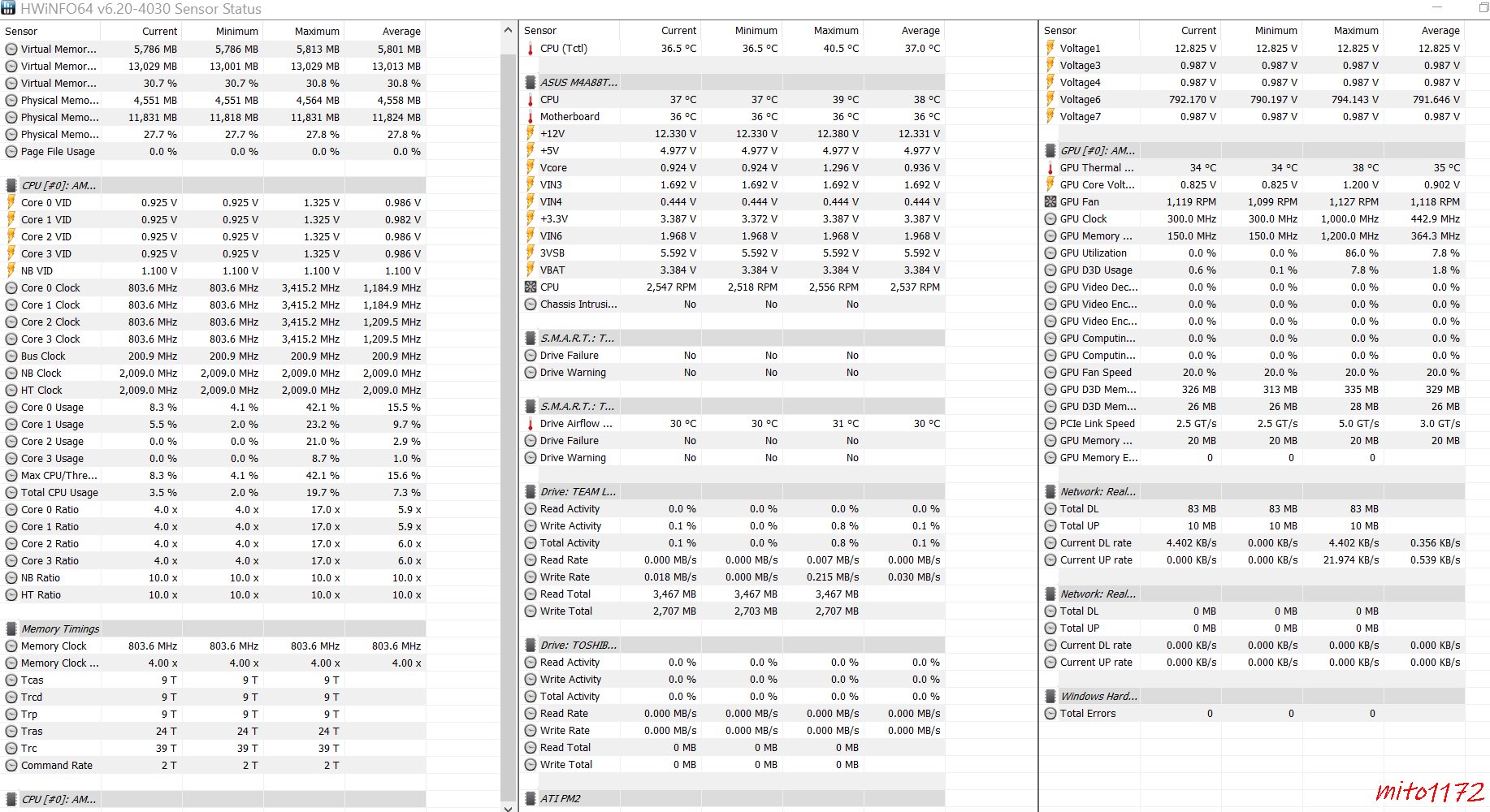Click the voltage icon beside Voltage6

tap(1050, 99)
